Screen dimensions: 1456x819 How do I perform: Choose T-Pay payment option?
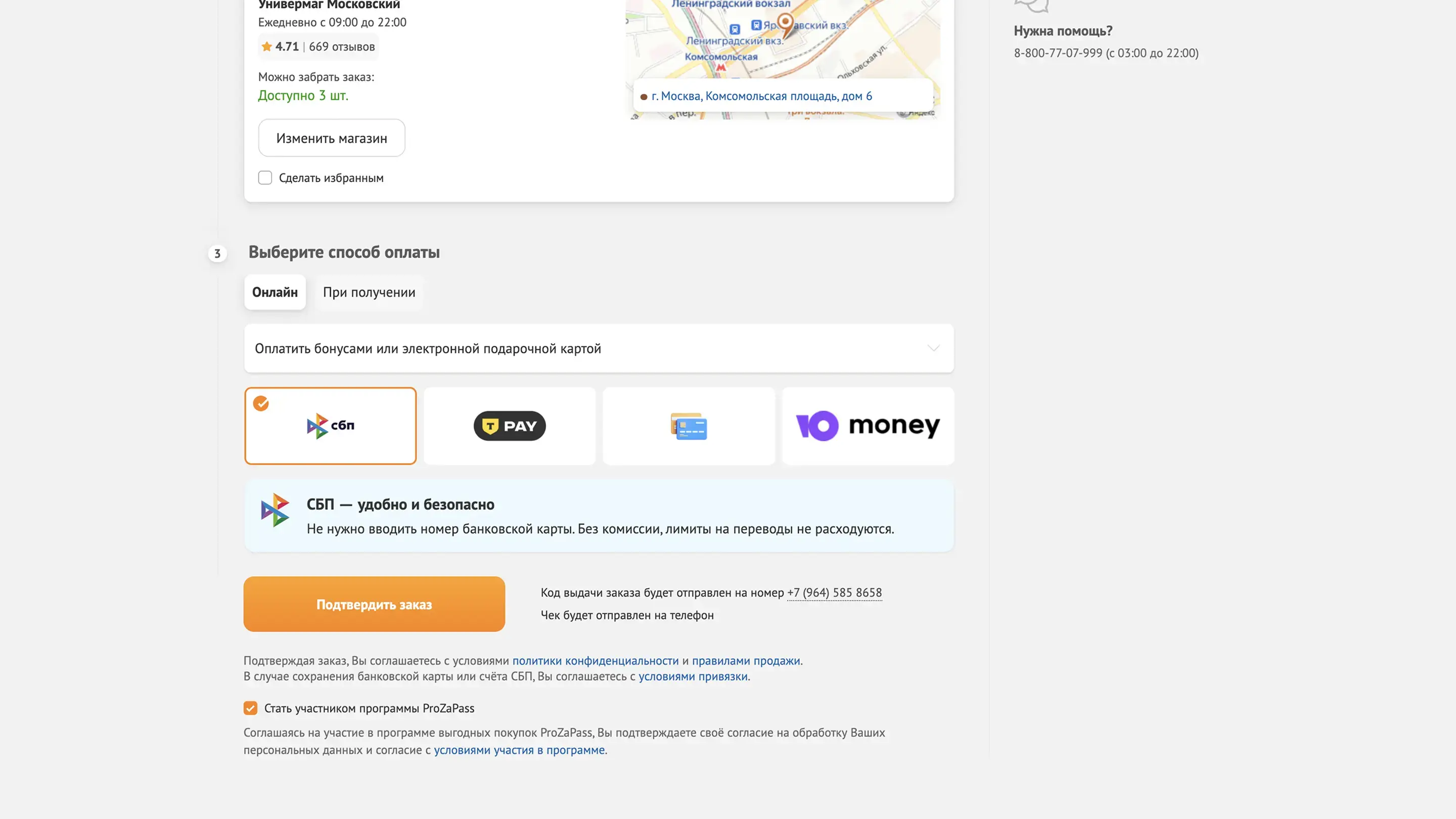(509, 426)
